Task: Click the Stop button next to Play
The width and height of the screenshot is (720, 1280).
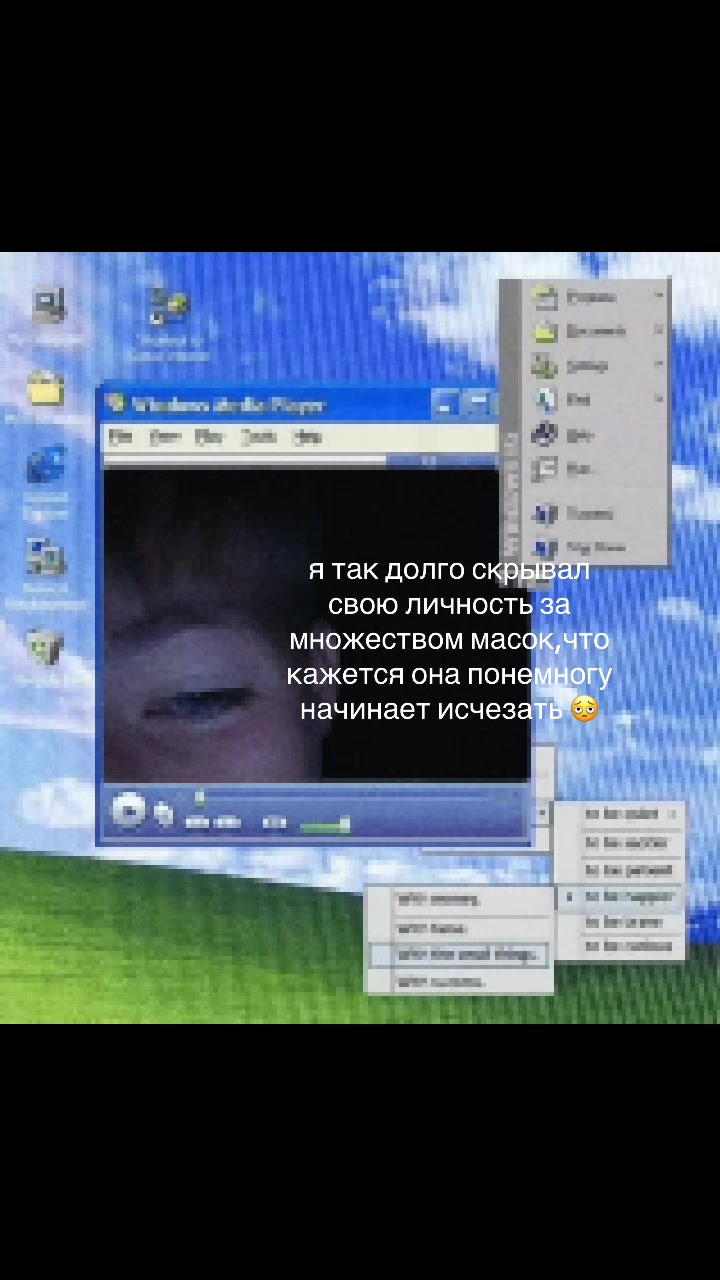Action: [164, 815]
